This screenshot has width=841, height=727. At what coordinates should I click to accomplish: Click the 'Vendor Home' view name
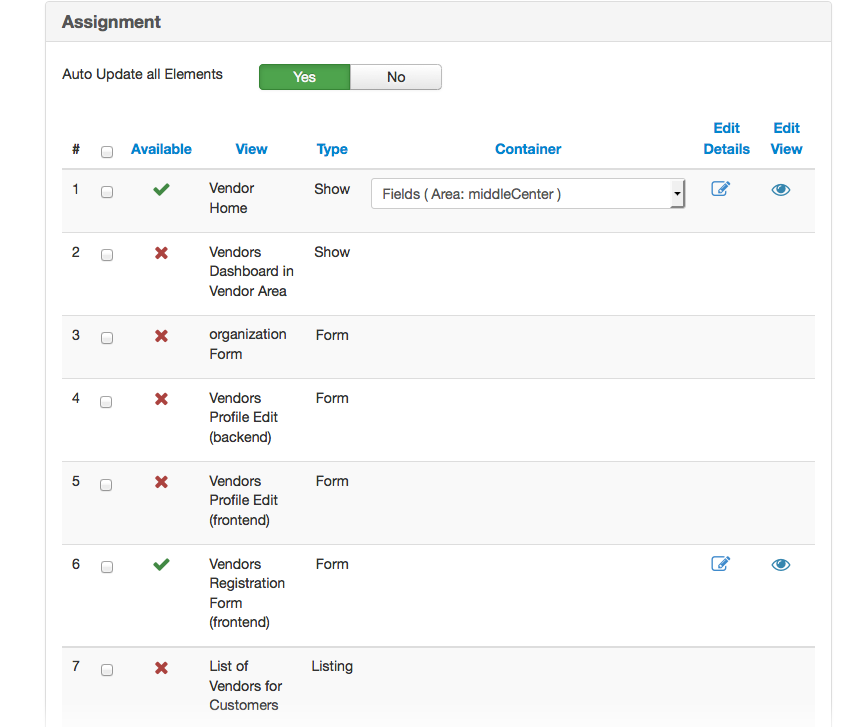(x=232, y=198)
